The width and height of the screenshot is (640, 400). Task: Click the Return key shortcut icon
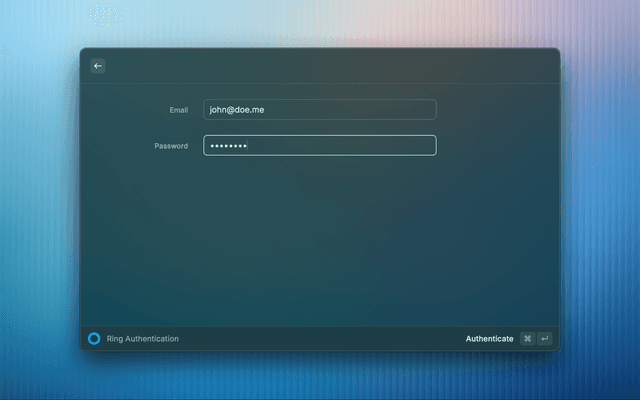[x=544, y=339]
